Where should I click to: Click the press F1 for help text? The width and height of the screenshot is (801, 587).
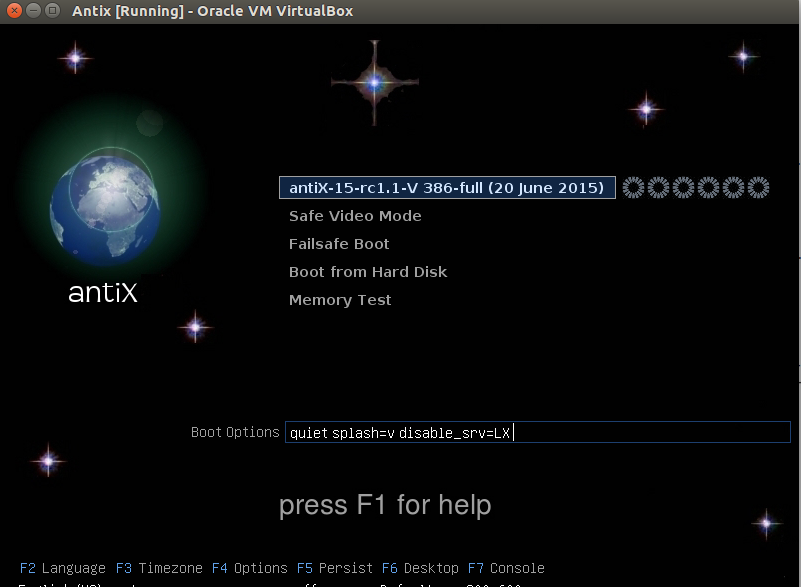385,505
